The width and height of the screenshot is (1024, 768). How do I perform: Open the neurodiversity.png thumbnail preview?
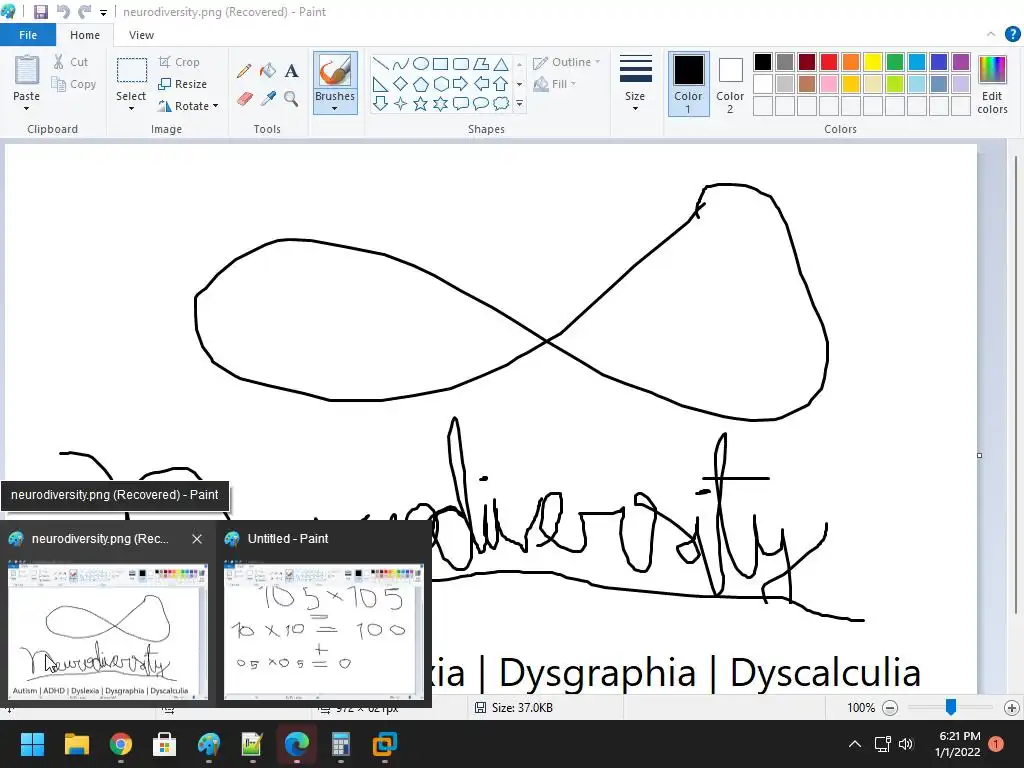108,631
